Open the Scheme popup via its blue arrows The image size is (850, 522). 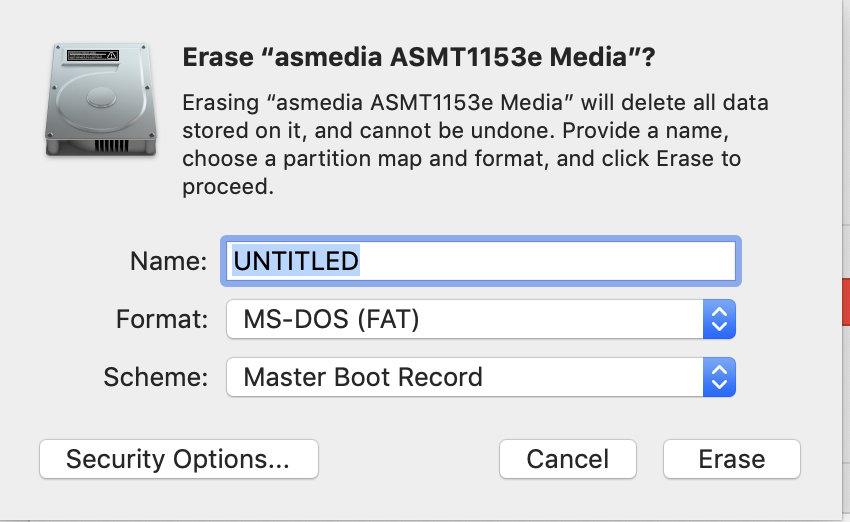(719, 377)
